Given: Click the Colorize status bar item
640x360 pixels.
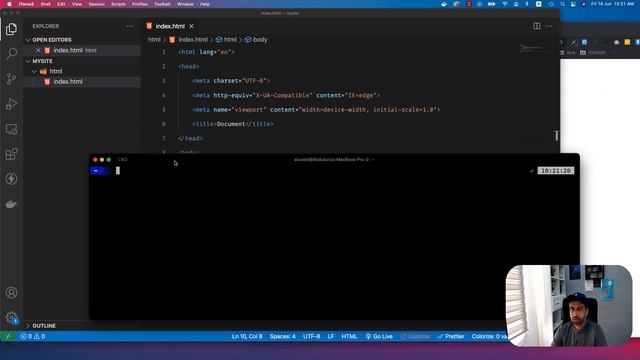Looking at the screenshot, I should coord(415,336).
